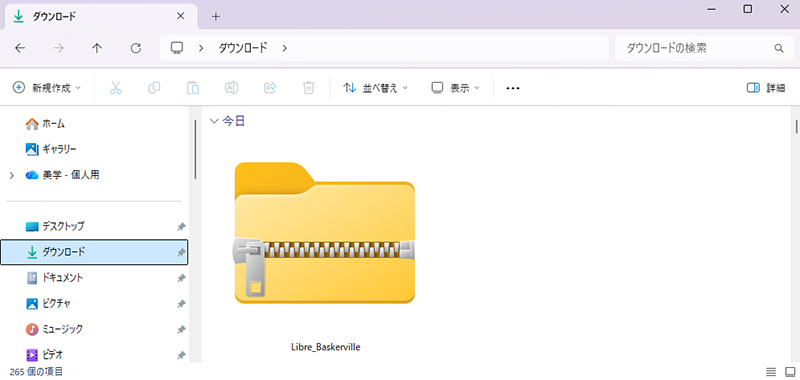Click the cut scissors icon
The height and width of the screenshot is (380, 800).
[116, 88]
